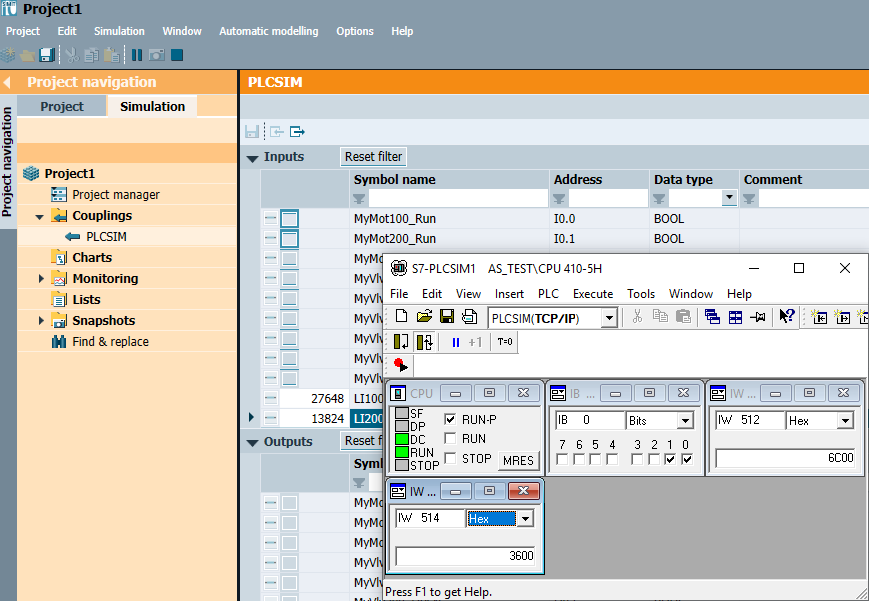Expand the Monitoring tree node

click(x=41, y=279)
